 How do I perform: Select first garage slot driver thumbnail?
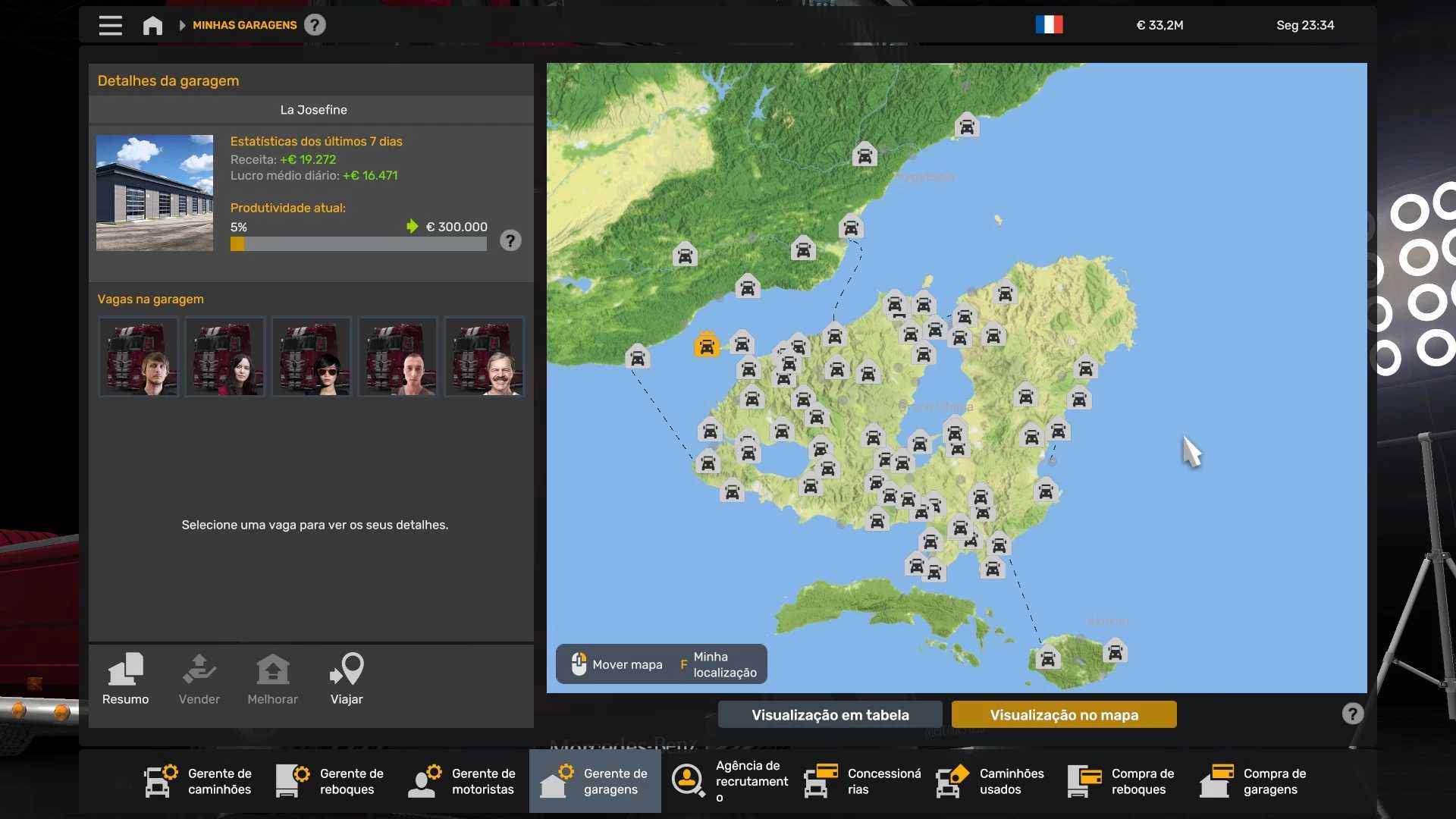(x=138, y=356)
